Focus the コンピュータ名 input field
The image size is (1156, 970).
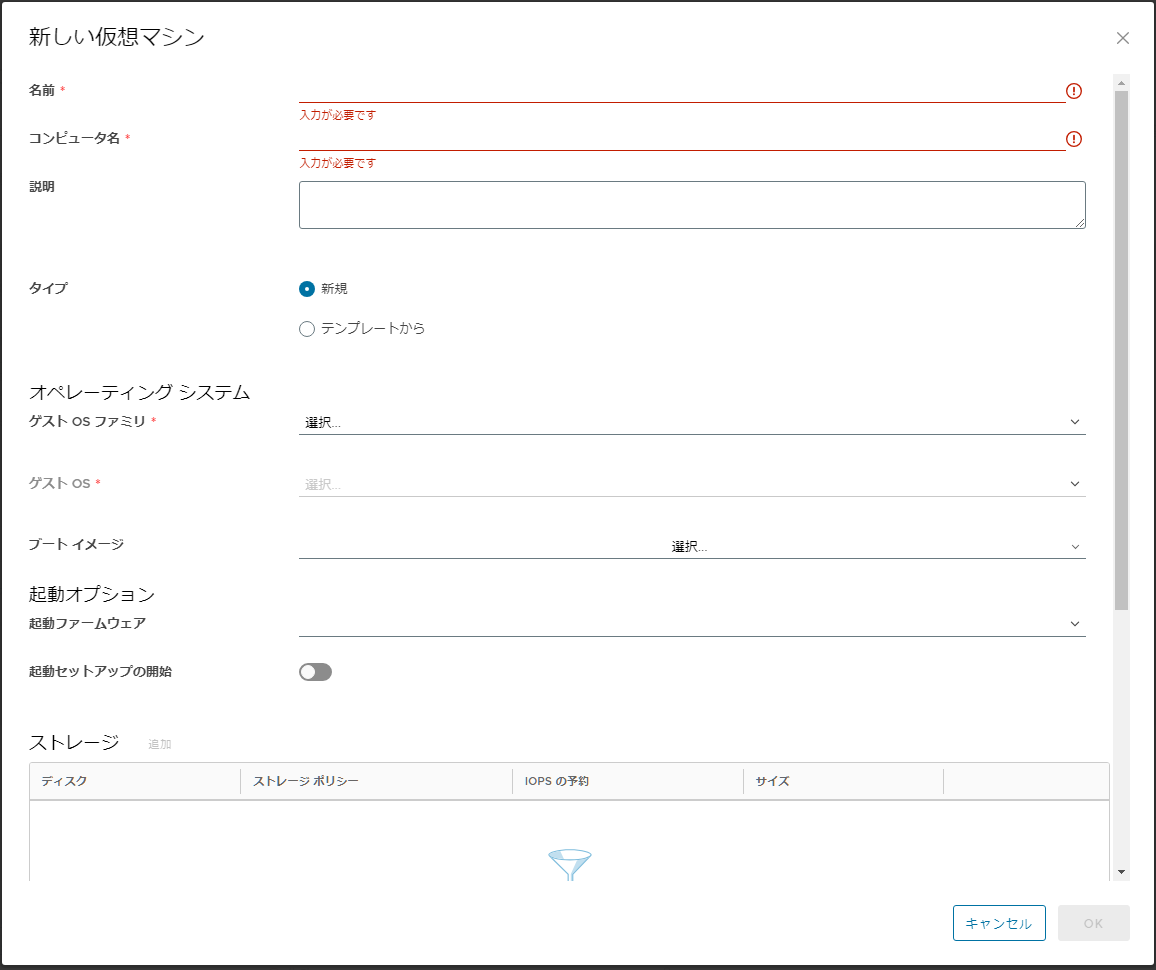682,139
